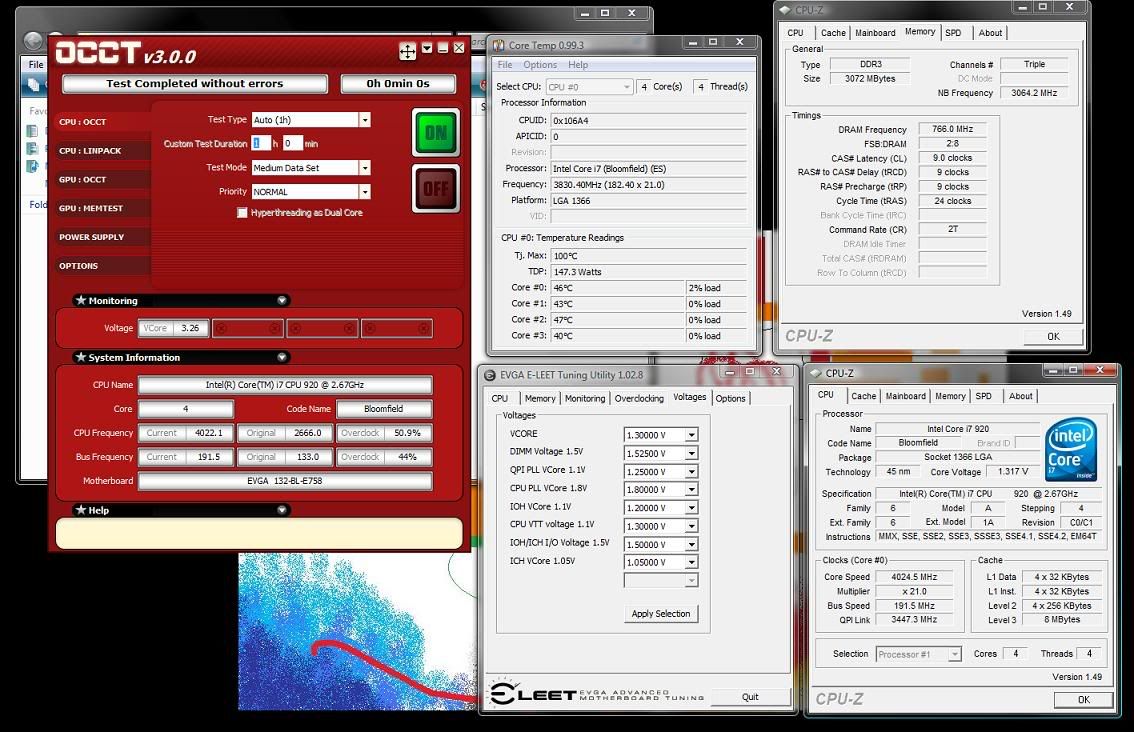Open the File menu in Core Temp
Image resolution: width=1134 pixels, height=732 pixels.
click(505, 64)
